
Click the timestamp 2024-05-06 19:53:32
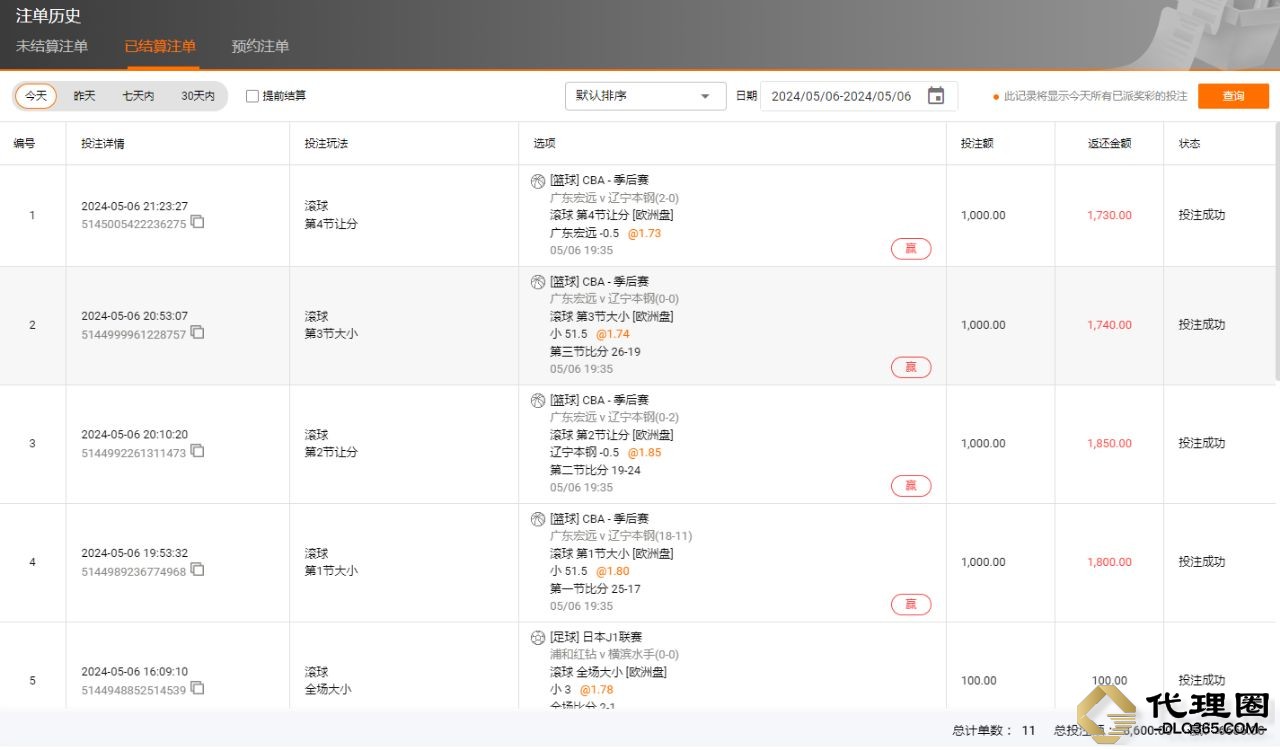point(135,553)
